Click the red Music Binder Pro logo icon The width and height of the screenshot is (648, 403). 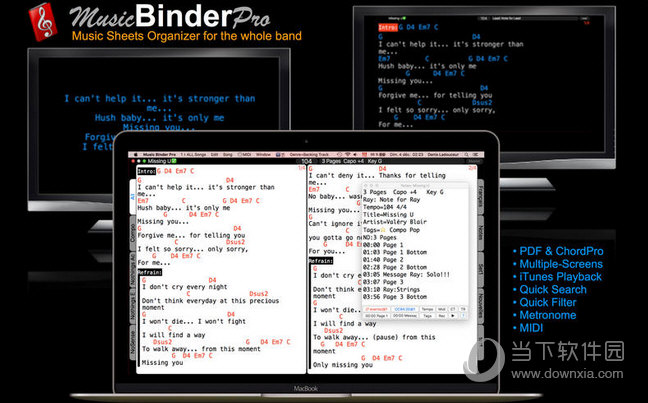coord(43,21)
